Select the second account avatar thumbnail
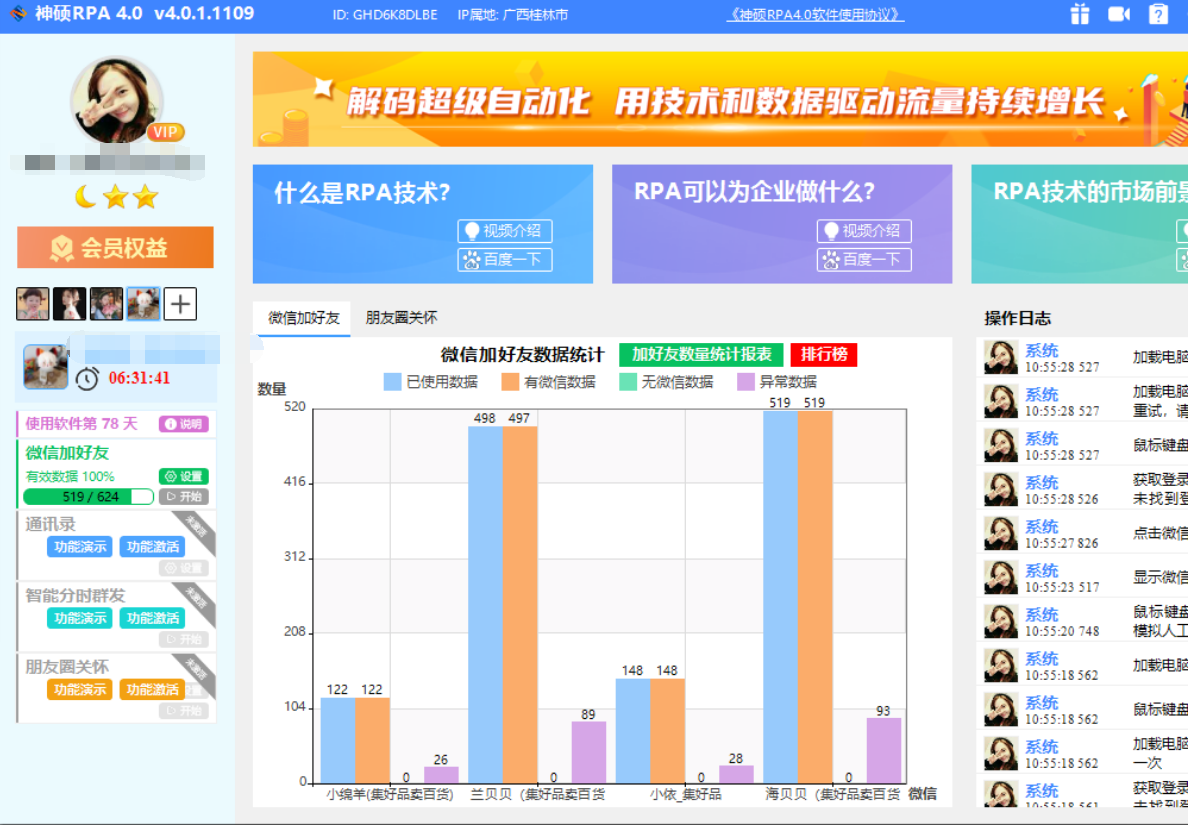 pos(69,304)
